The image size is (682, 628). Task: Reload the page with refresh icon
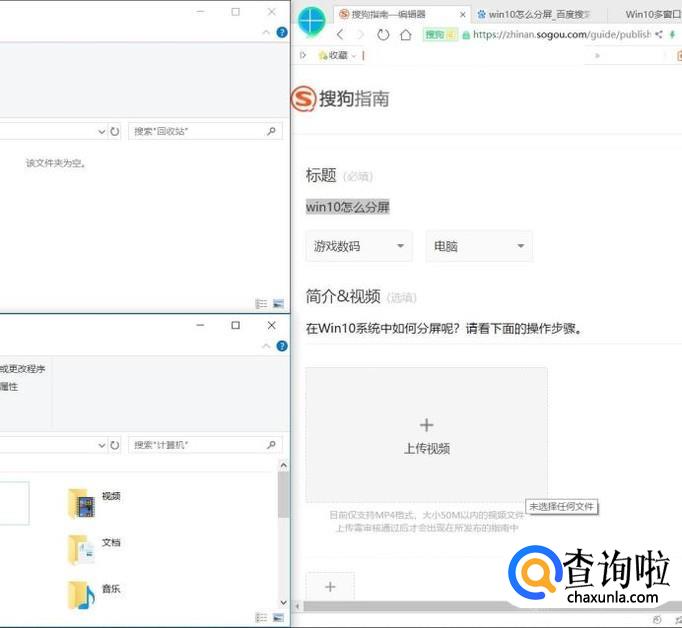[x=383, y=34]
